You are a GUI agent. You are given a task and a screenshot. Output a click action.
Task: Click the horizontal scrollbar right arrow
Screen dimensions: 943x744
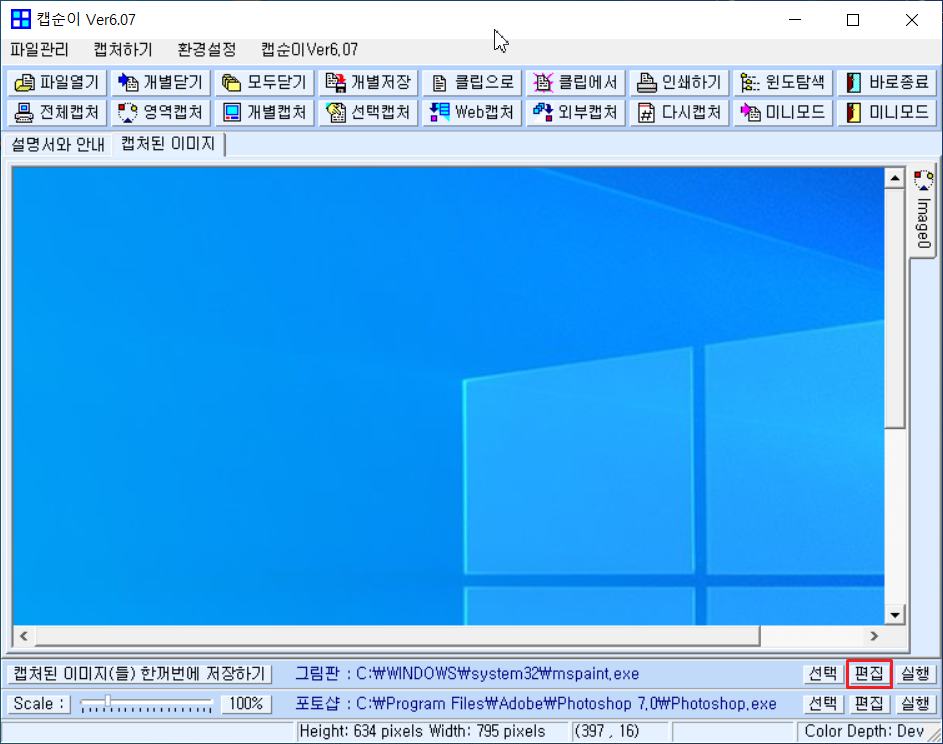(x=874, y=636)
